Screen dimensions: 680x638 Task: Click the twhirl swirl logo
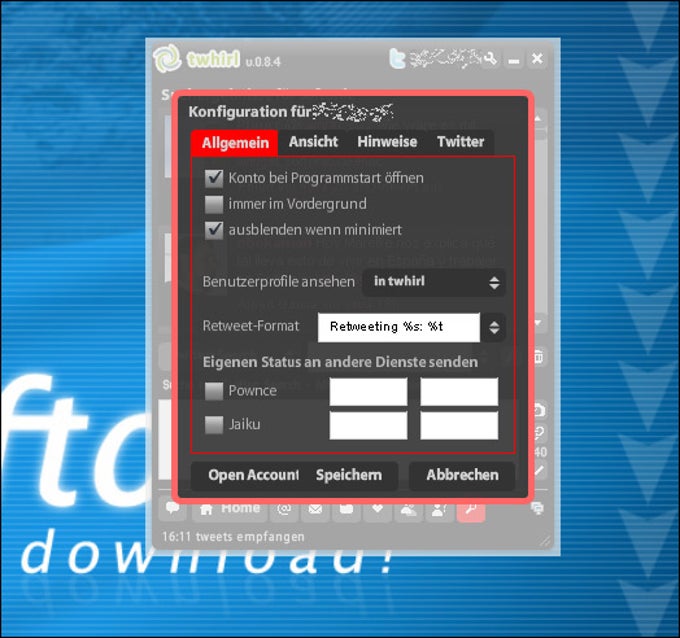click(167, 58)
